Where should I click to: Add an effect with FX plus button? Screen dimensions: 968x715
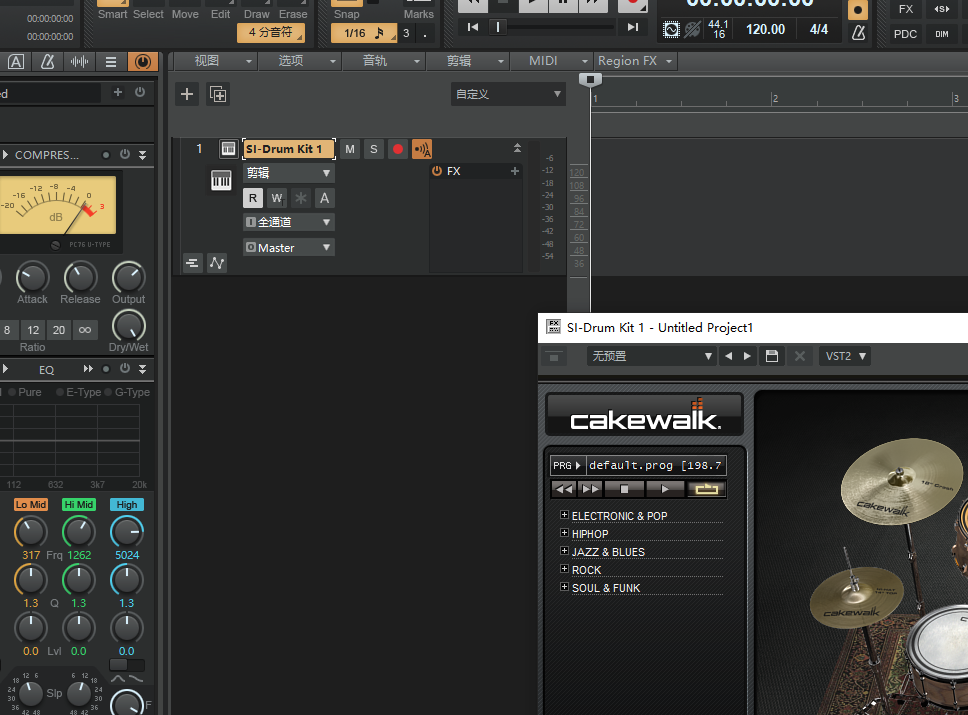pyautogui.click(x=515, y=171)
